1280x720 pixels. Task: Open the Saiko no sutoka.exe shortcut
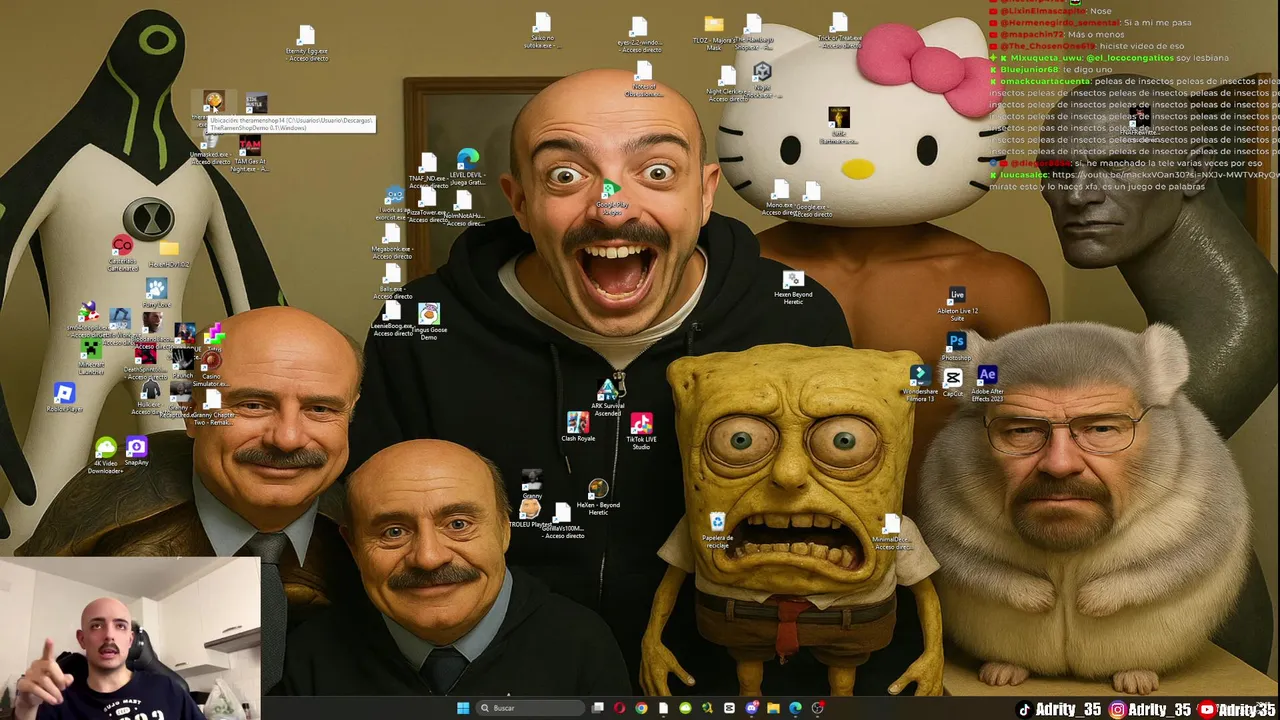pyautogui.click(x=541, y=31)
